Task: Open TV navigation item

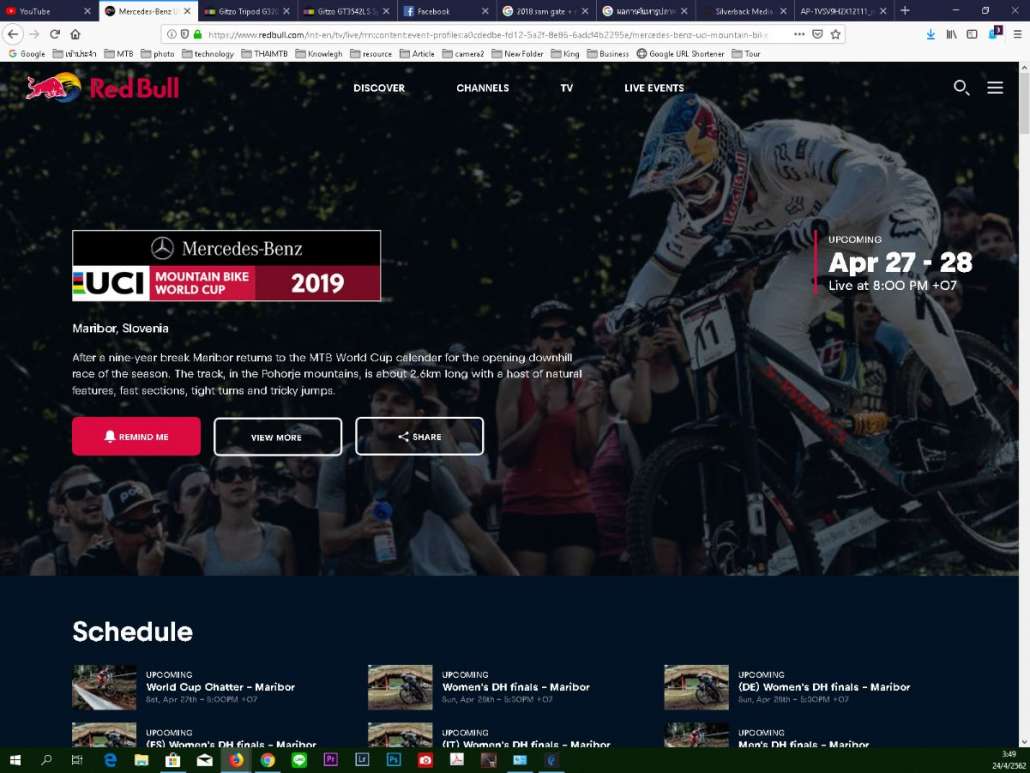Action: click(x=566, y=88)
